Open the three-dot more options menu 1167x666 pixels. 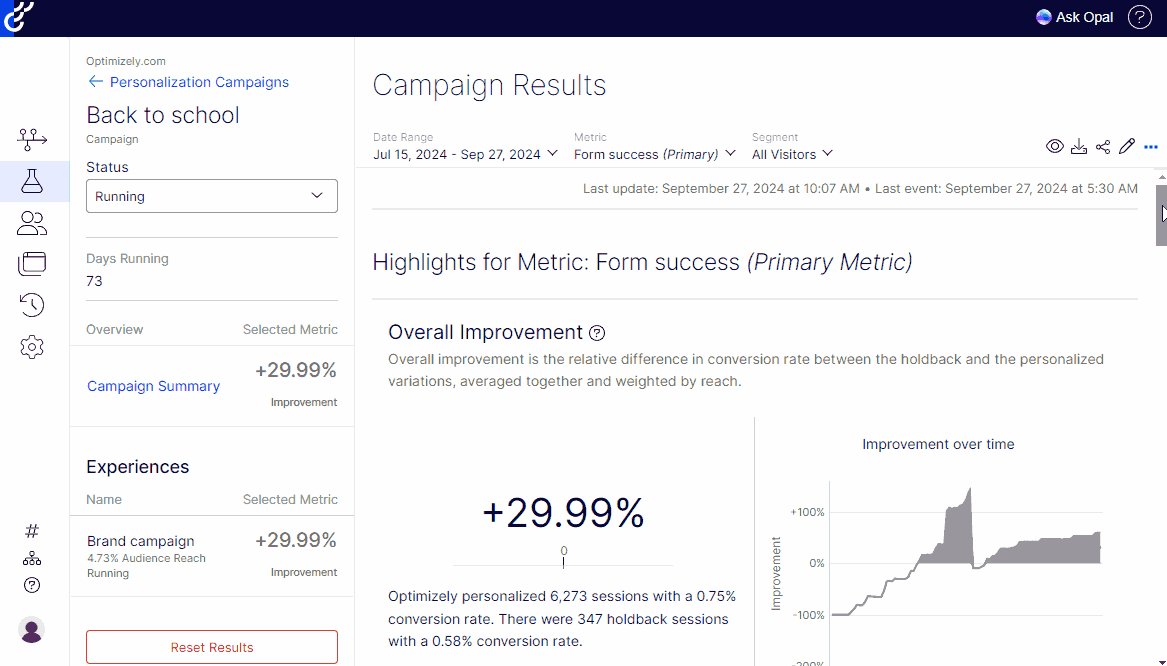[1151, 147]
